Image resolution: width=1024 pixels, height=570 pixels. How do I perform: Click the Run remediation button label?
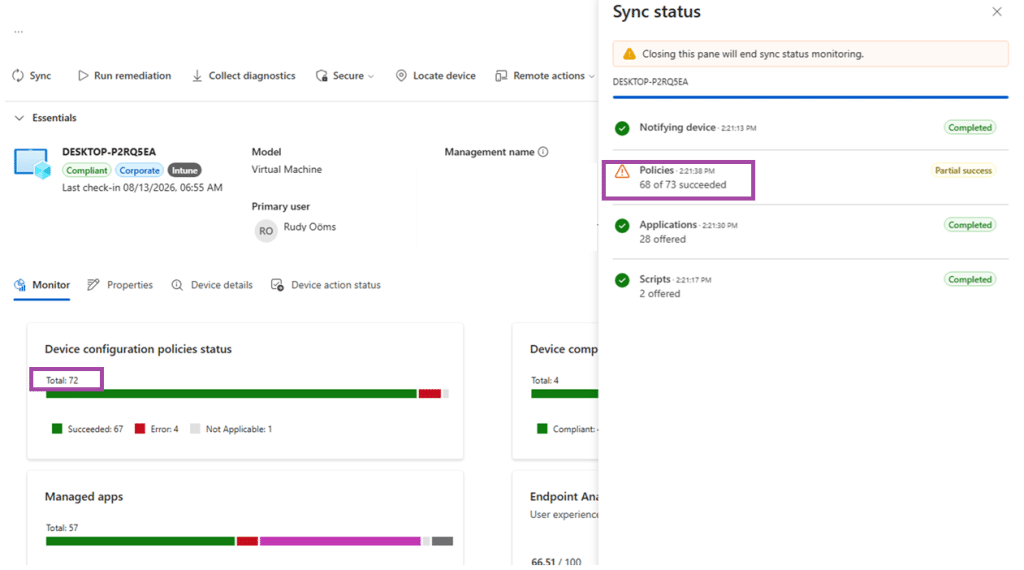tap(133, 76)
